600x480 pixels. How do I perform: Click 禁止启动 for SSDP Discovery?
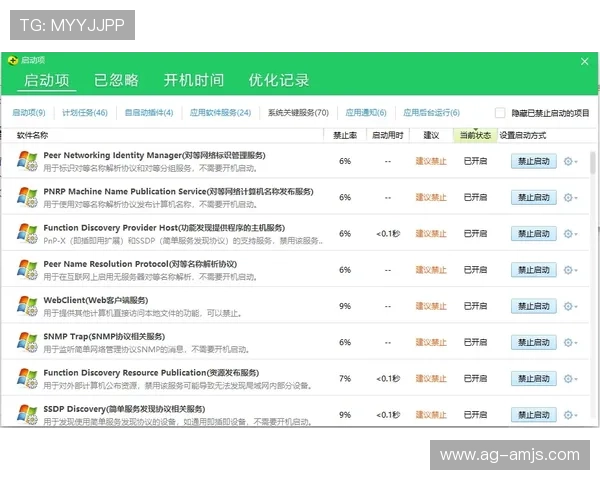(533, 415)
